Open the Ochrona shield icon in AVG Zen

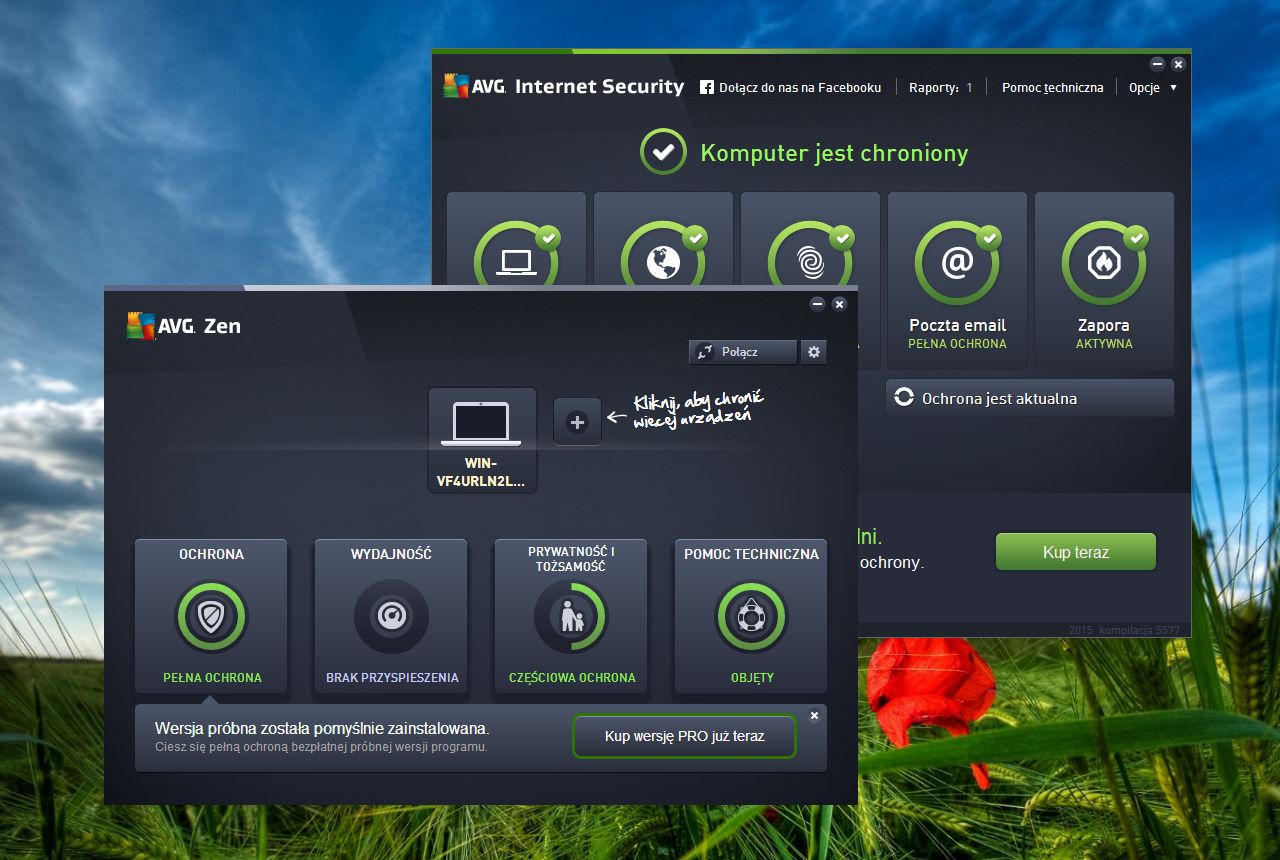click(211, 616)
